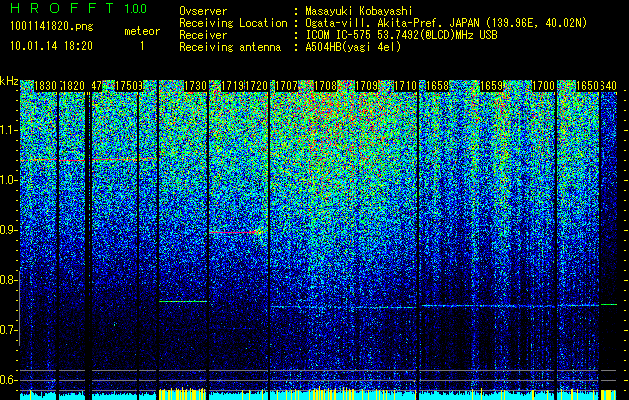Click the date stamp 10.01.14 18:20
Image resolution: width=629 pixels, height=400 pixels.
click(51, 46)
